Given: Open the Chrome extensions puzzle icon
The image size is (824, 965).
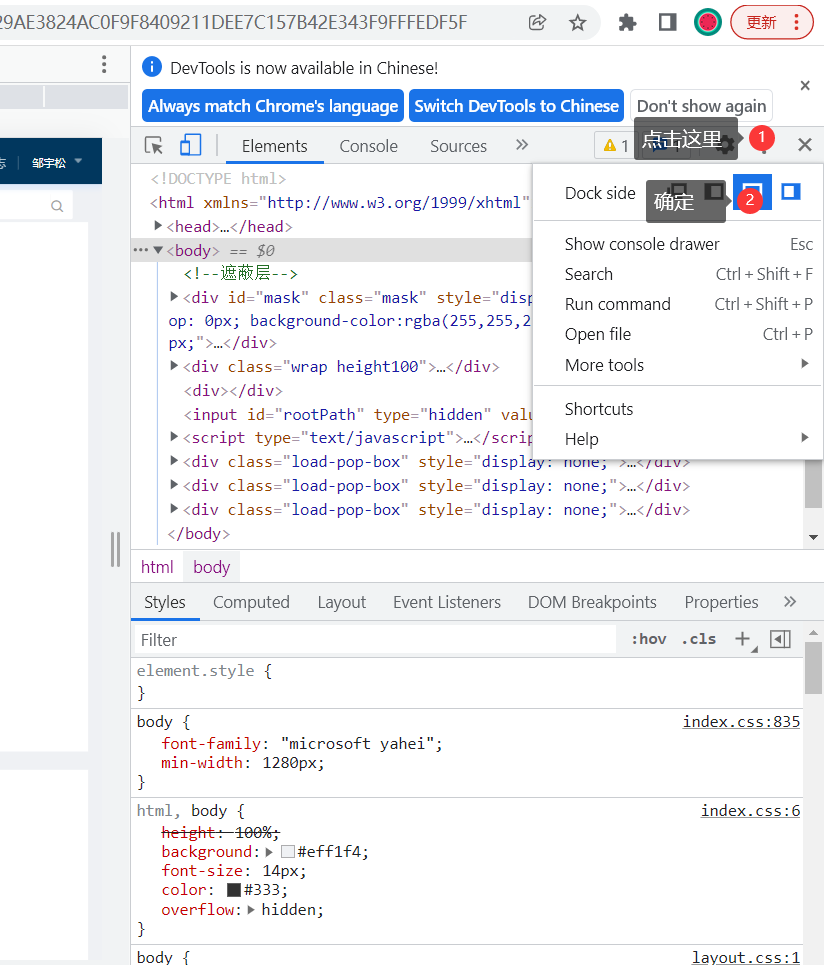Looking at the screenshot, I should (628, 22).
